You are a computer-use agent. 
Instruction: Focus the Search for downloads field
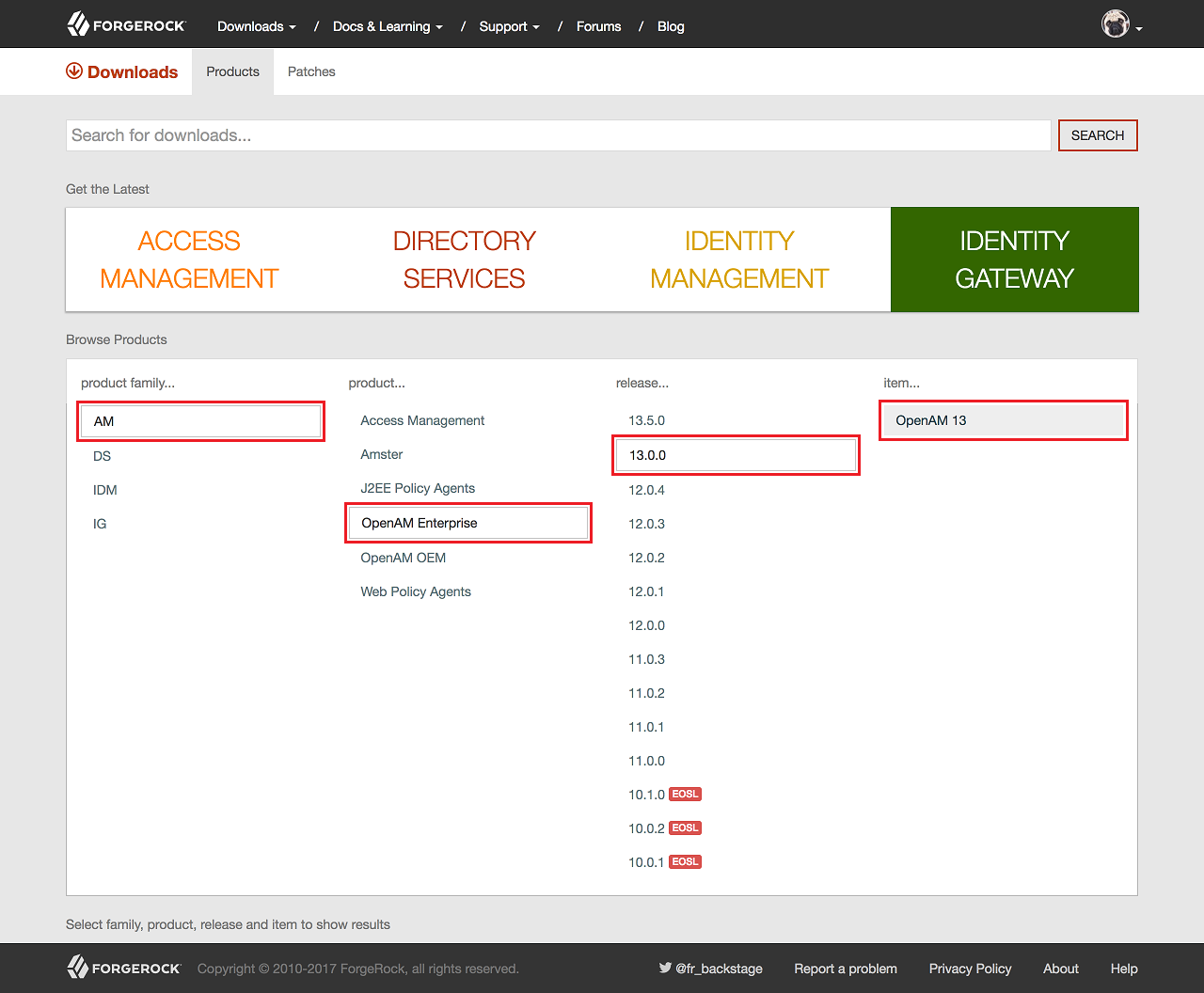pyautogui.click(x=558, y=135)
